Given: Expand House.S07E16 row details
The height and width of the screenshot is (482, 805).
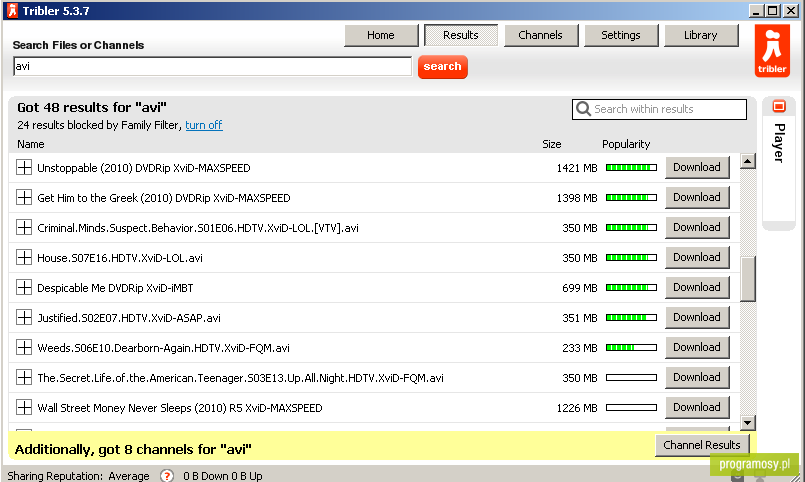Looking at the screenshot, I should tap(24, 257).
